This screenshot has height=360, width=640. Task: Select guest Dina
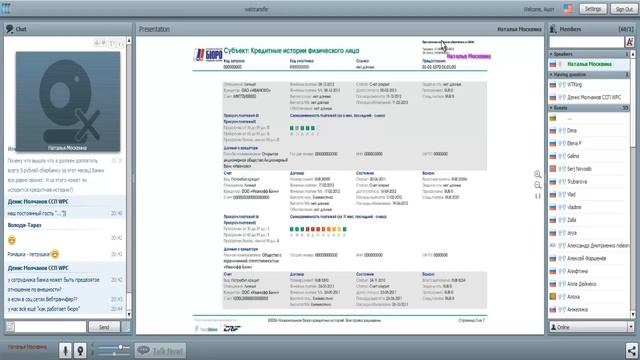589,131
